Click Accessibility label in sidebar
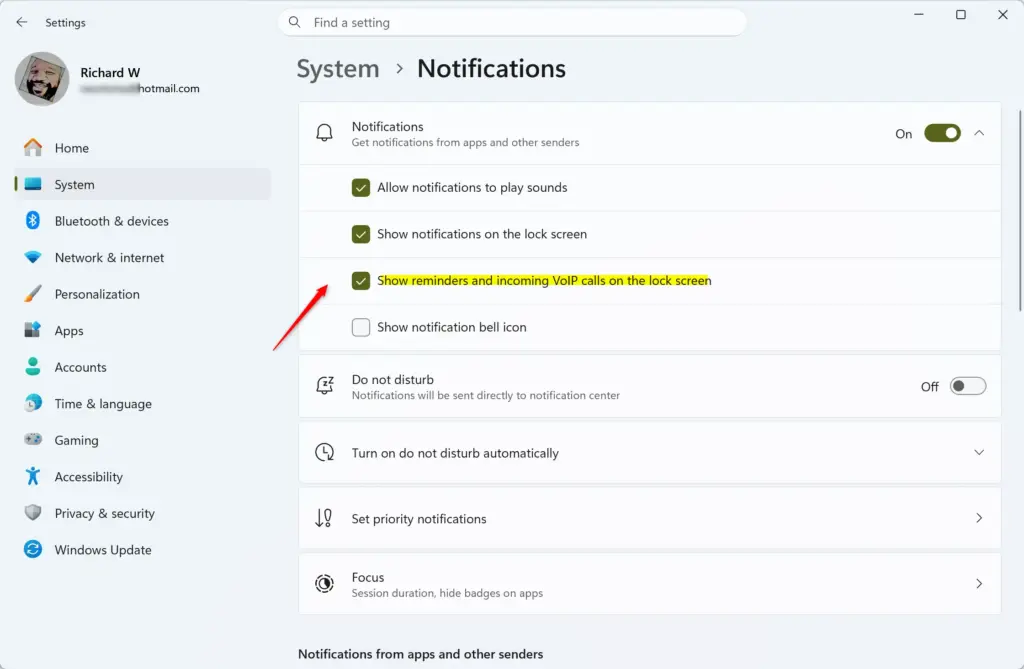The height and width of the screenshot is (669, 1024). click(89, 477)
